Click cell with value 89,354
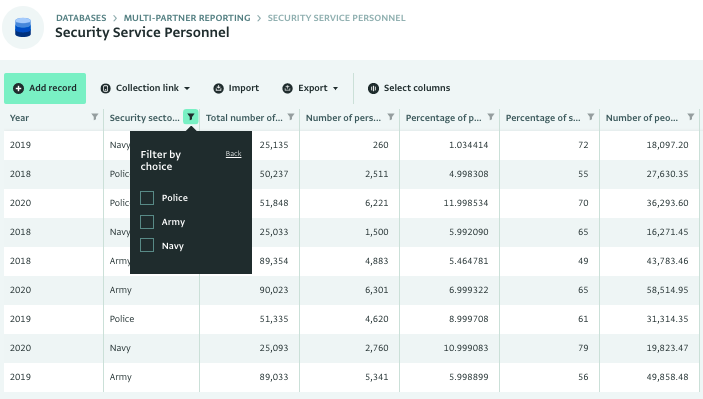The height and width of the screenshot is (399, 703). (273, 261)
